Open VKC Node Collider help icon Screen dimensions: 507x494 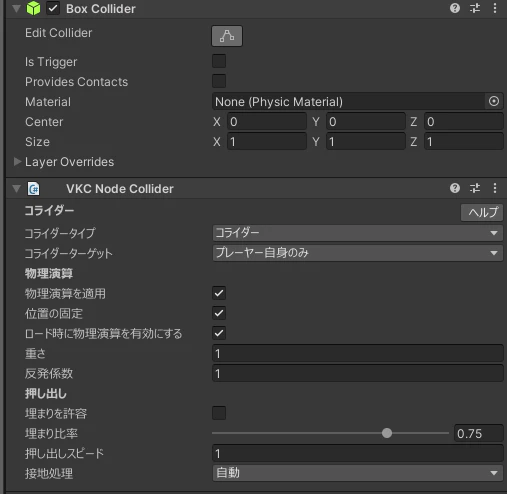tap(455, 188)
